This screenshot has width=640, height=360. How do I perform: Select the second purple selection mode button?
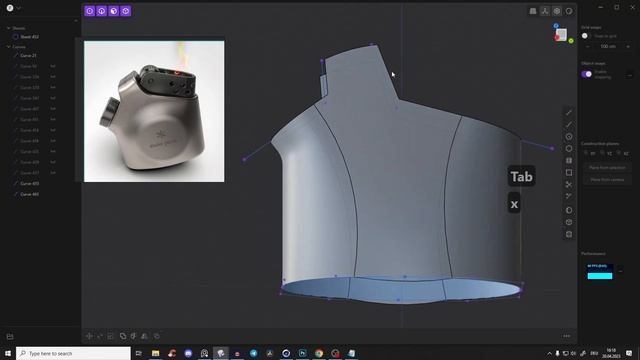tap(102, 11)
